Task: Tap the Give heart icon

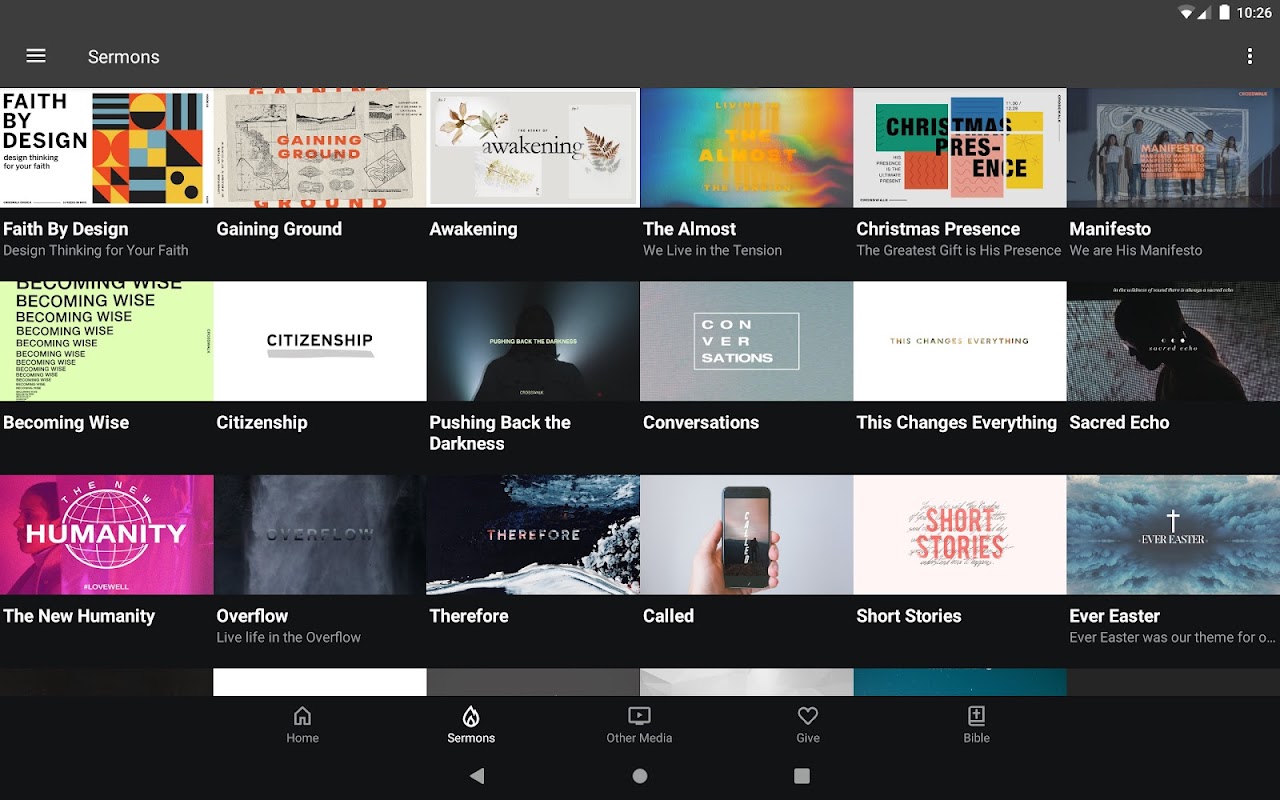Action: tap(808, 716)
